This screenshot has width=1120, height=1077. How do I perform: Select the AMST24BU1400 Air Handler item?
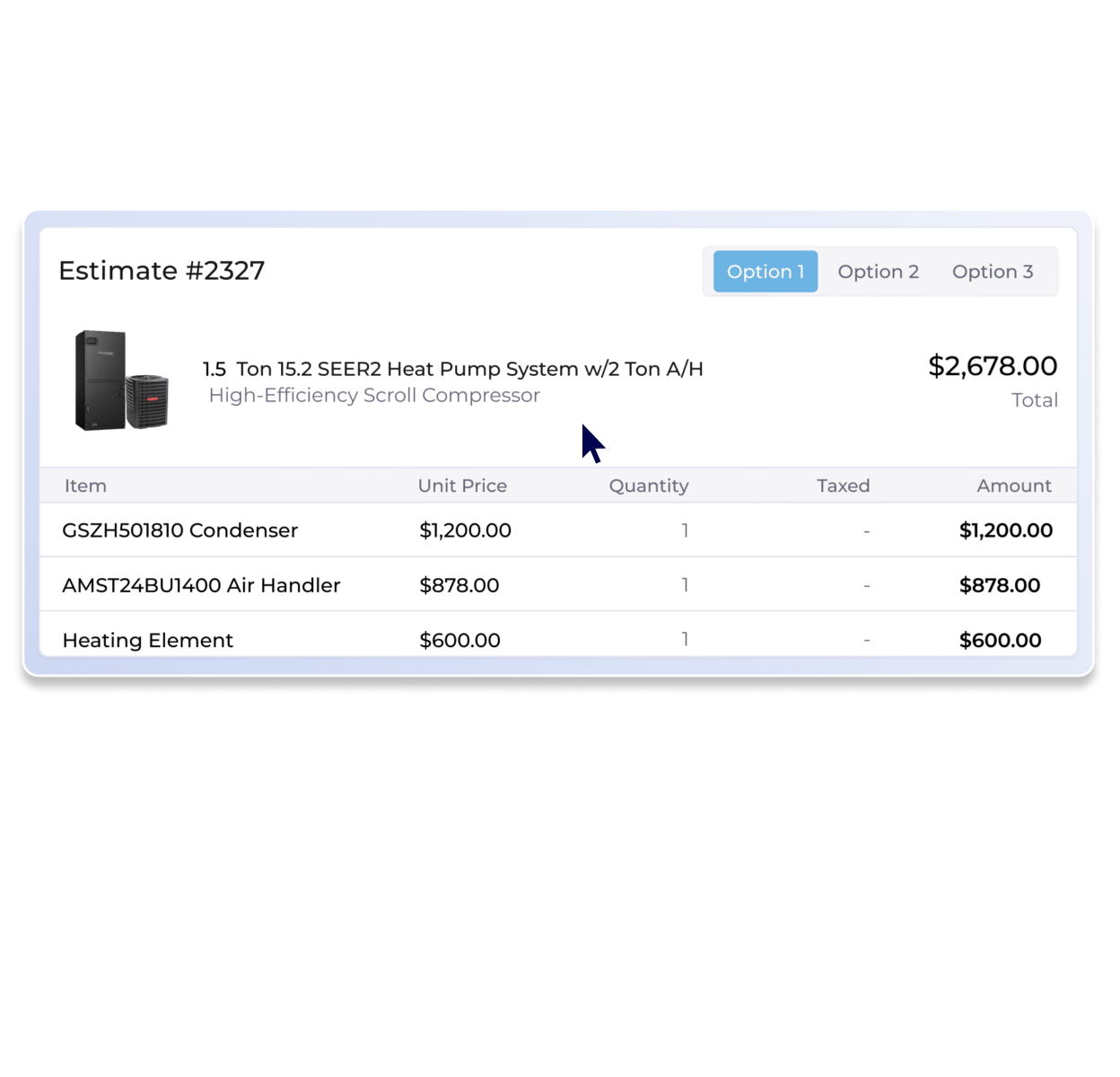(x=201, y=585)
